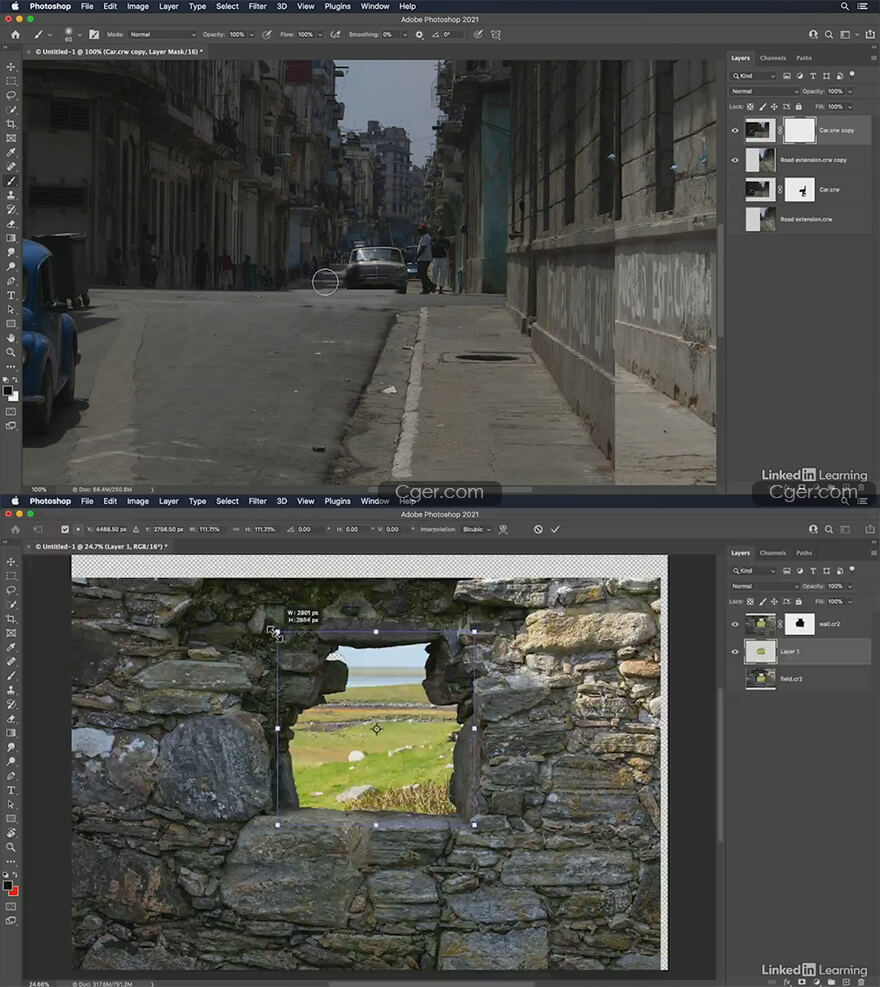The image size is (880, 987).
Task: Switch to the Paths tab in the stone wall window
Action: point(804,553)
